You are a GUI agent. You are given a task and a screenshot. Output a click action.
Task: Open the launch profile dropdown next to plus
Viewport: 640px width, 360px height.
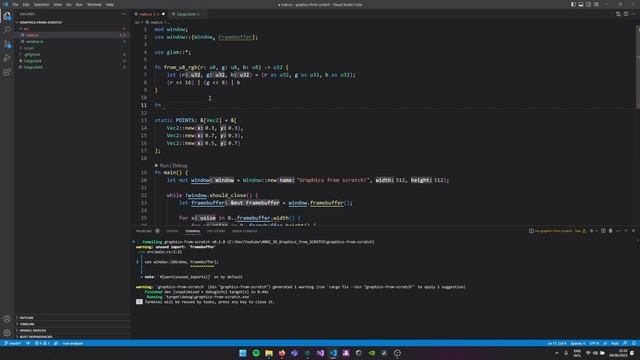tap(596, 231)
